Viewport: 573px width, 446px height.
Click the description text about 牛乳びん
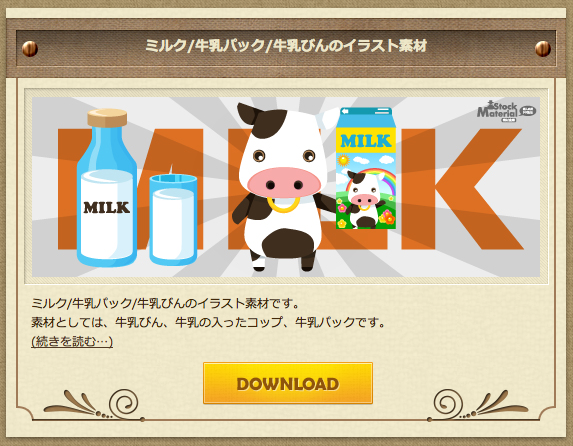[x=208, y=322]
